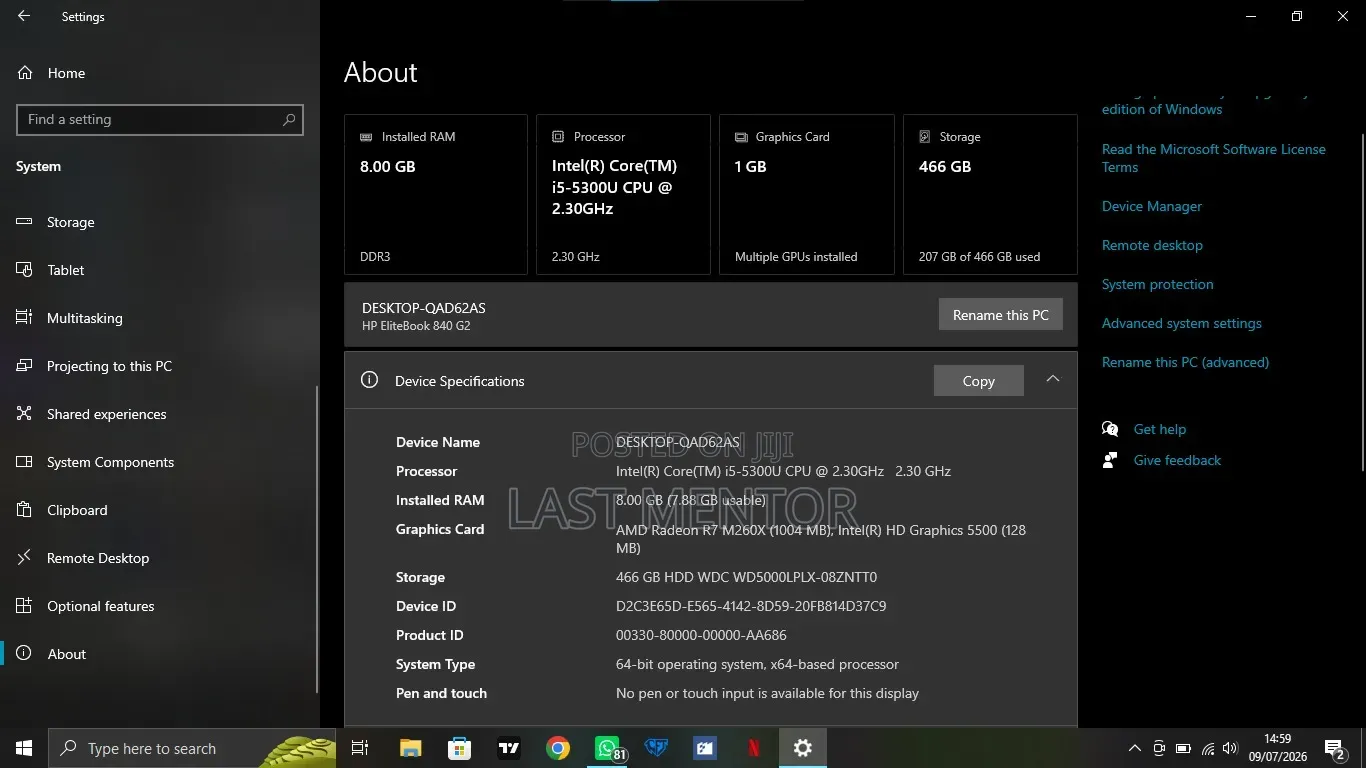
Task: Click the sidebar vertical scrollbar
Action: pos(317,538)
